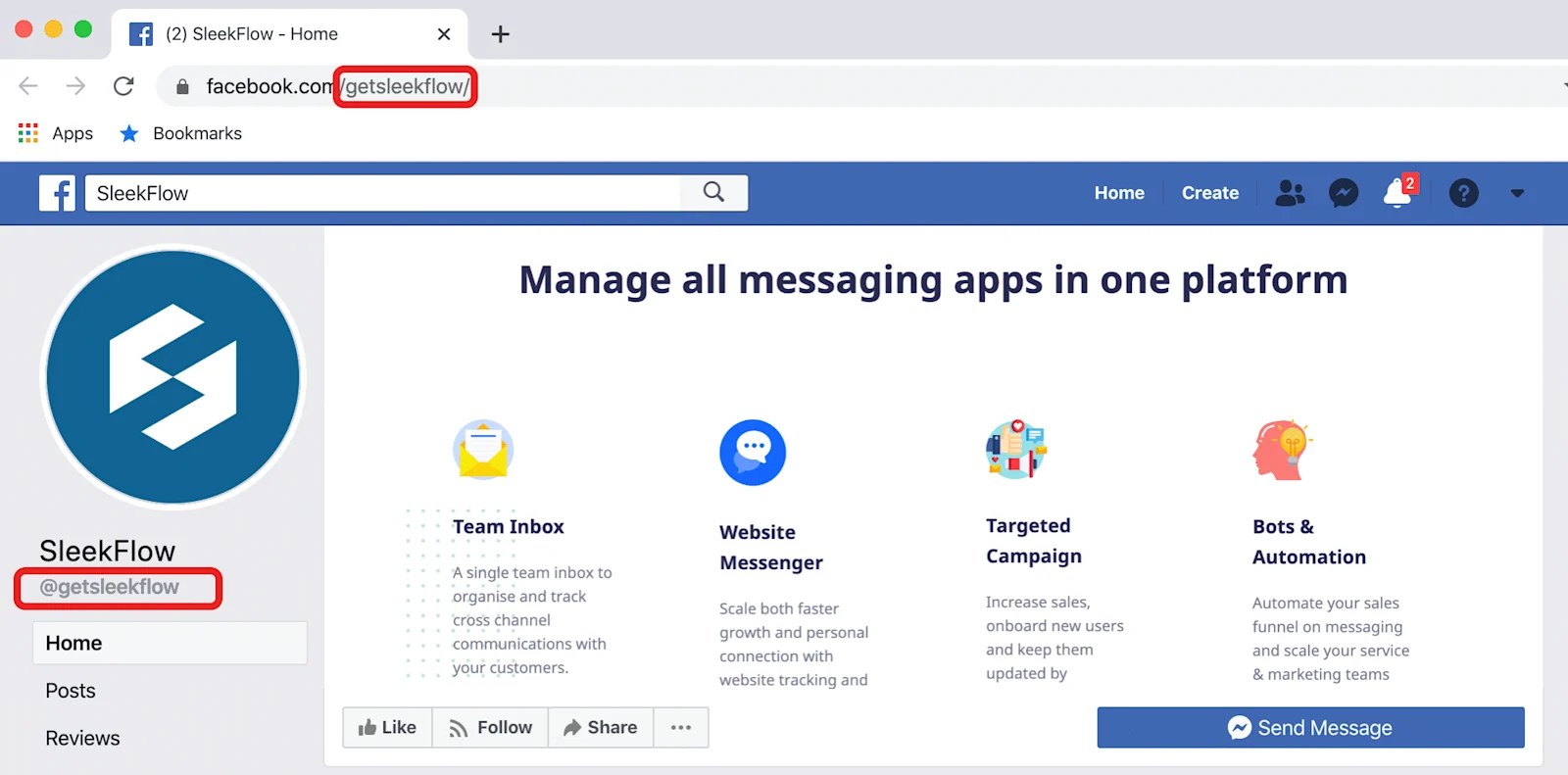Open a new browser tab
Image resolution: width=1568 pixels, height=775 pixels.
click(x=501, y=34)
